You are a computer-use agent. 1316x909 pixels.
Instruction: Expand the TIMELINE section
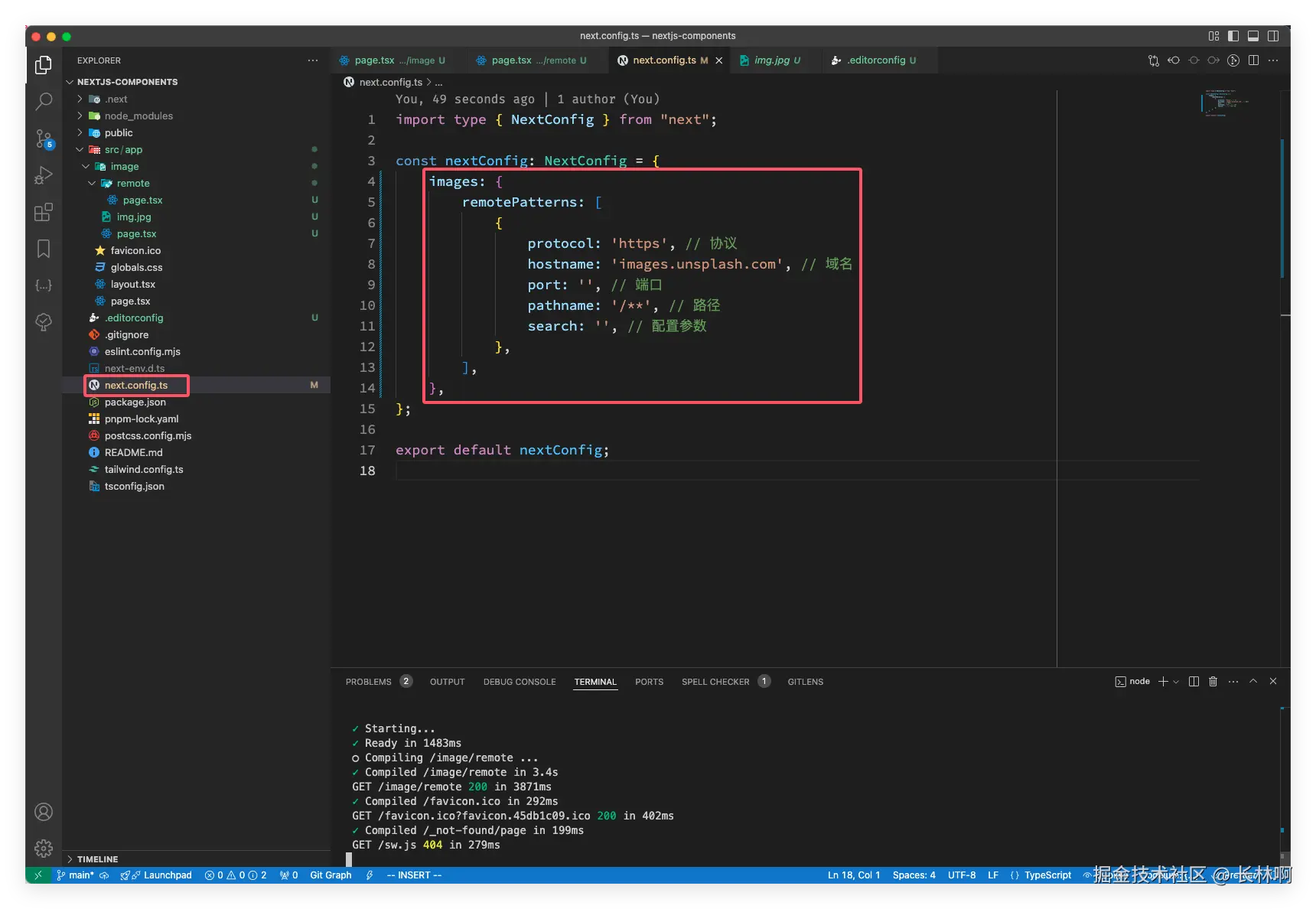click(97, 858)
